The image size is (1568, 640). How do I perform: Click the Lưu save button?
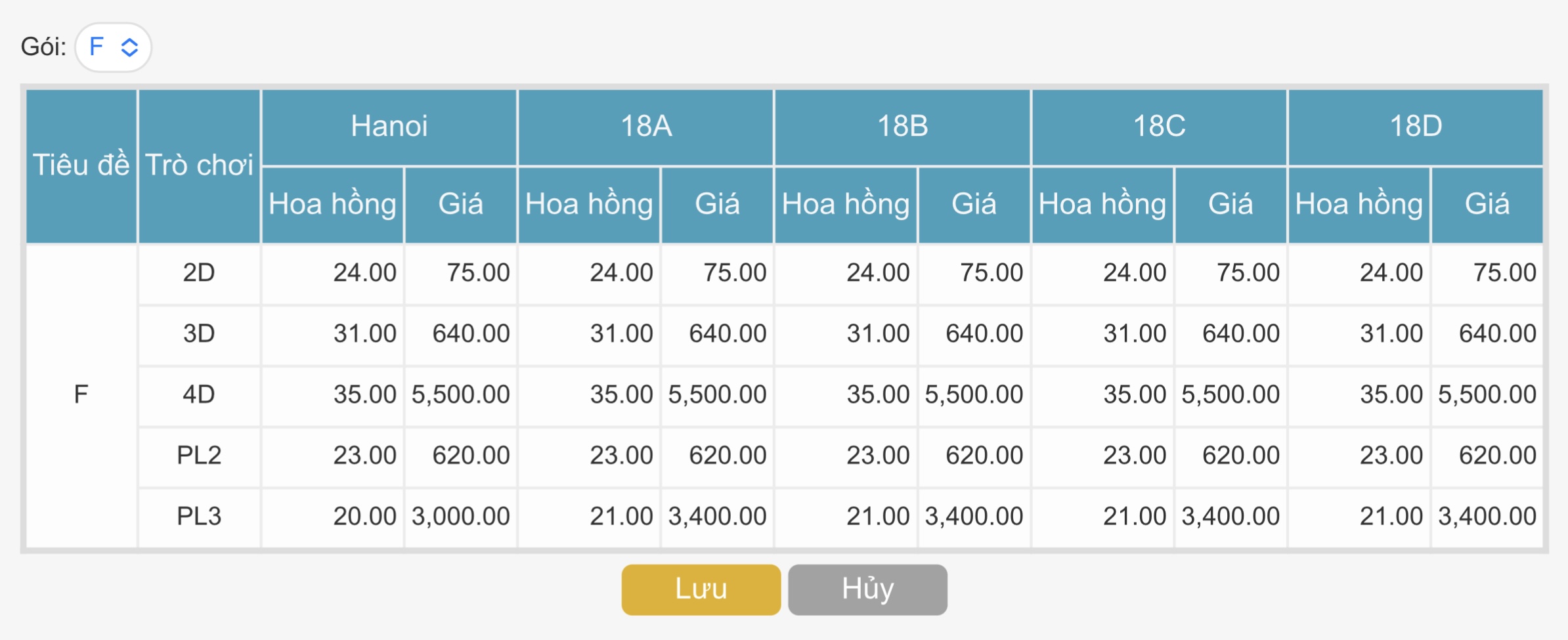(x=701, y=589)
